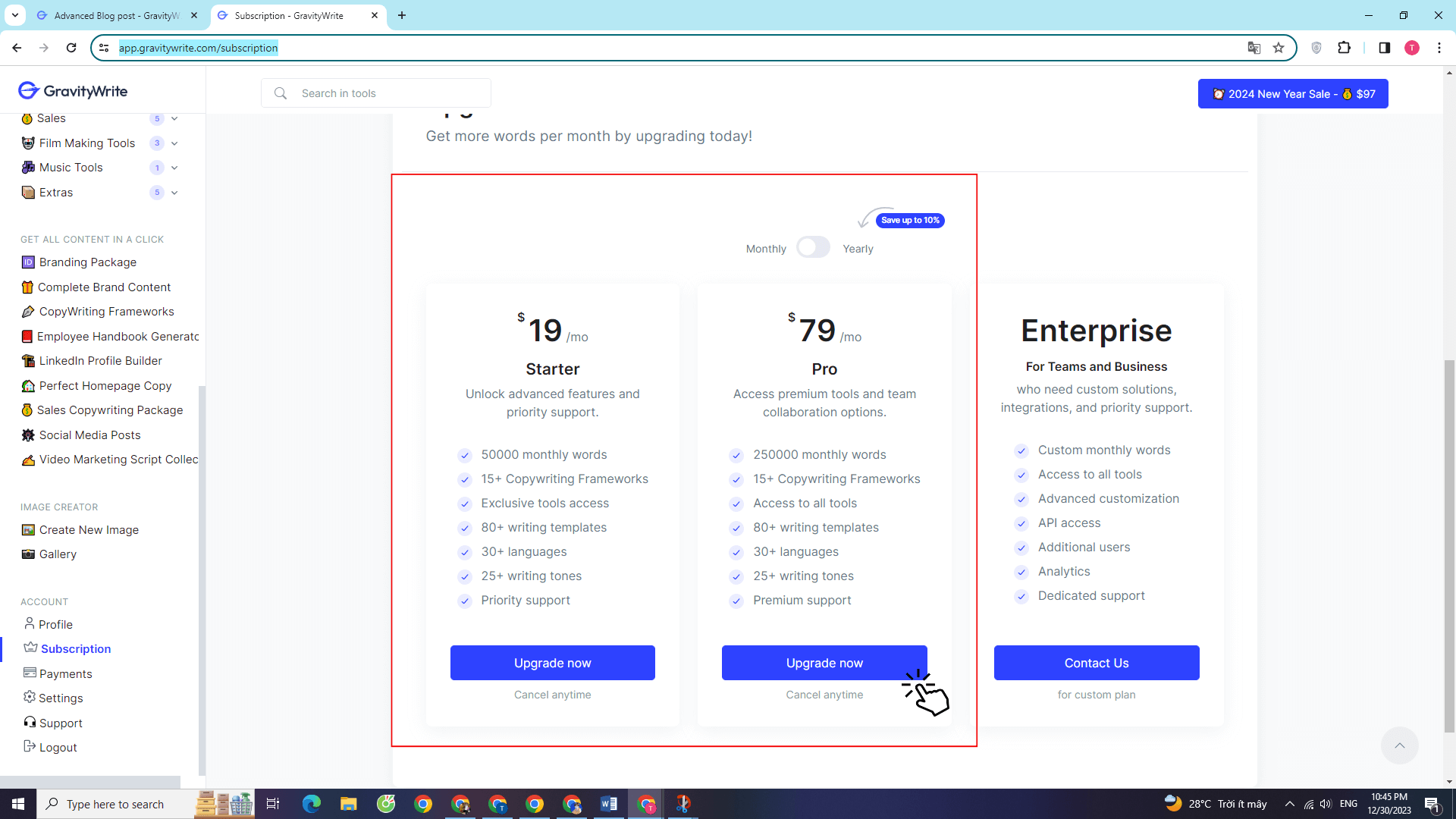
Task: Open the browser extensions puzzle icon
Action: point(1345,48)
